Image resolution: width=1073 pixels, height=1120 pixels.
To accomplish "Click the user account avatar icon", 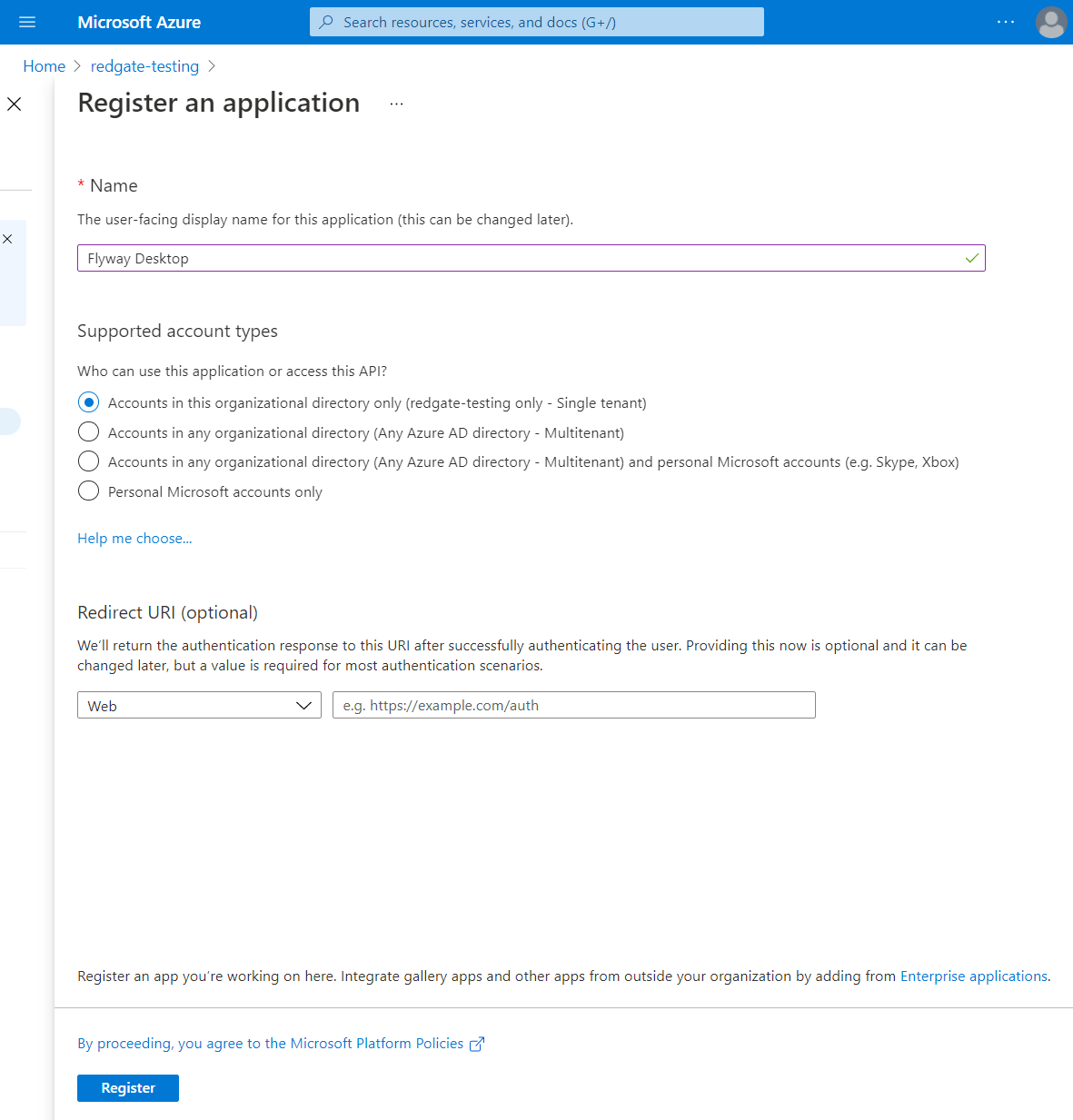I will pyautogui.click(x=1051, y=22).
